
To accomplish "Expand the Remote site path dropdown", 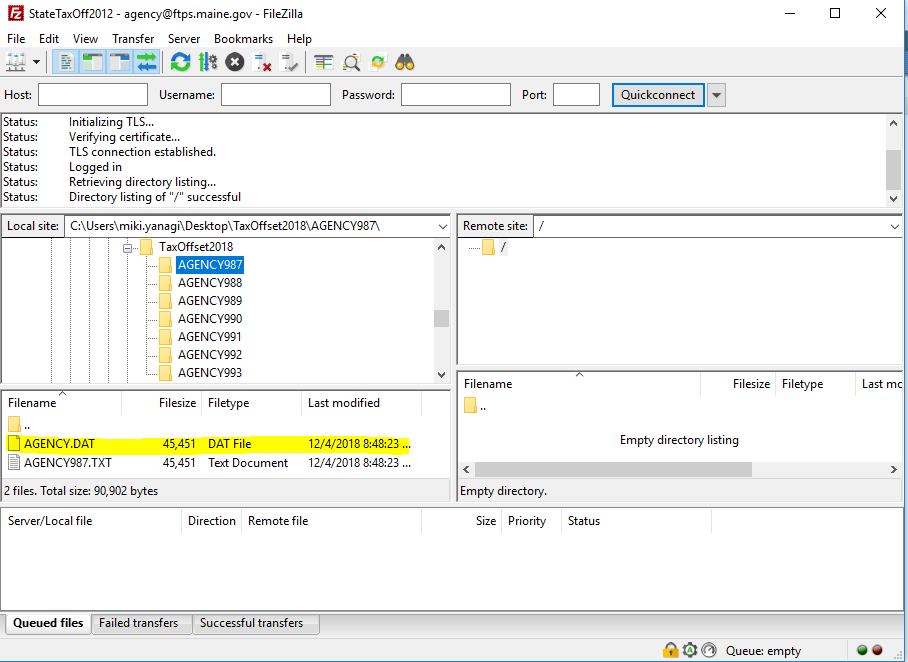I will click(x=895, y=226).
